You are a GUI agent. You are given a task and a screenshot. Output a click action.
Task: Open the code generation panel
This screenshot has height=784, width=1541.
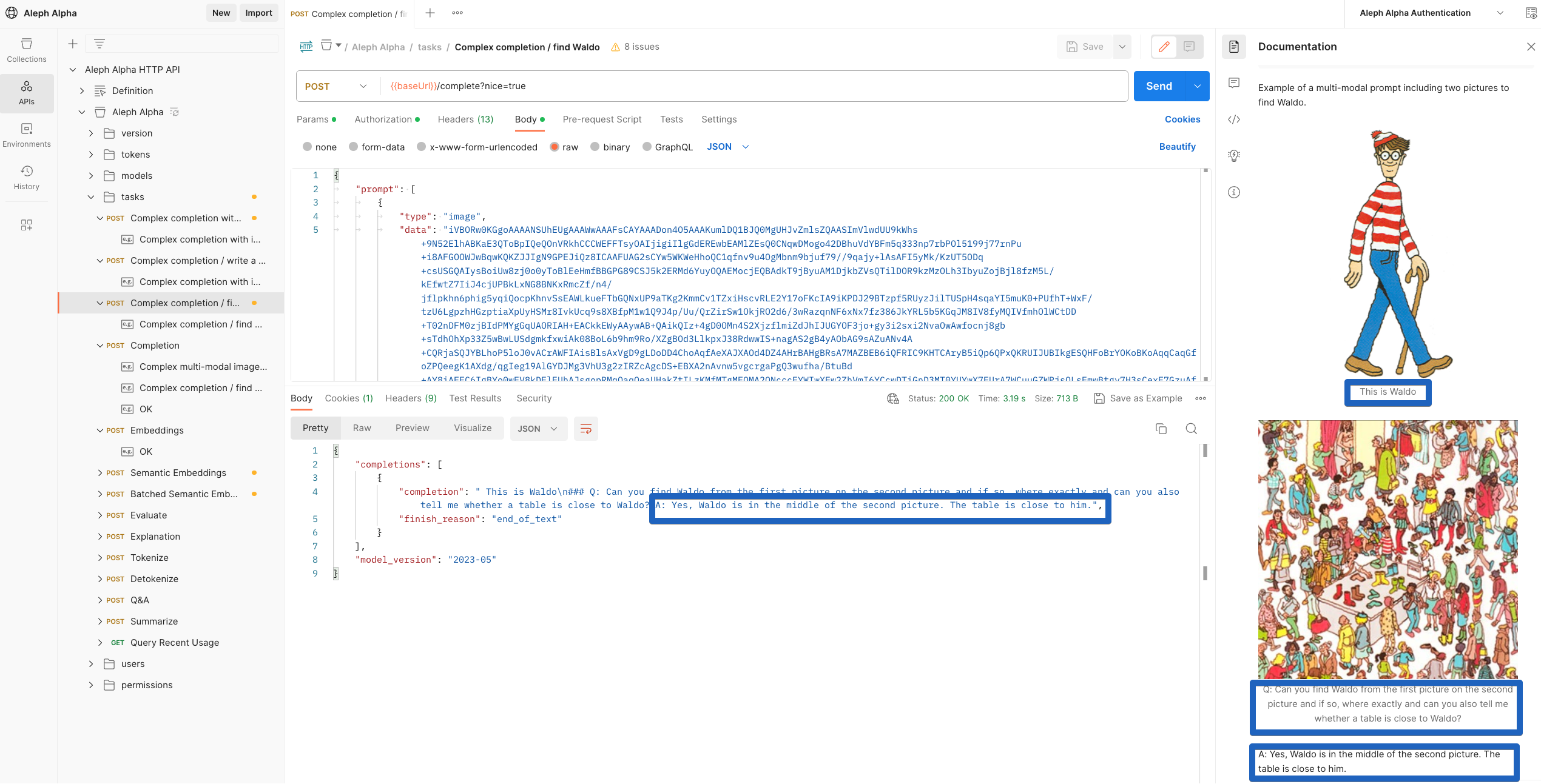tap(1233, 119)
